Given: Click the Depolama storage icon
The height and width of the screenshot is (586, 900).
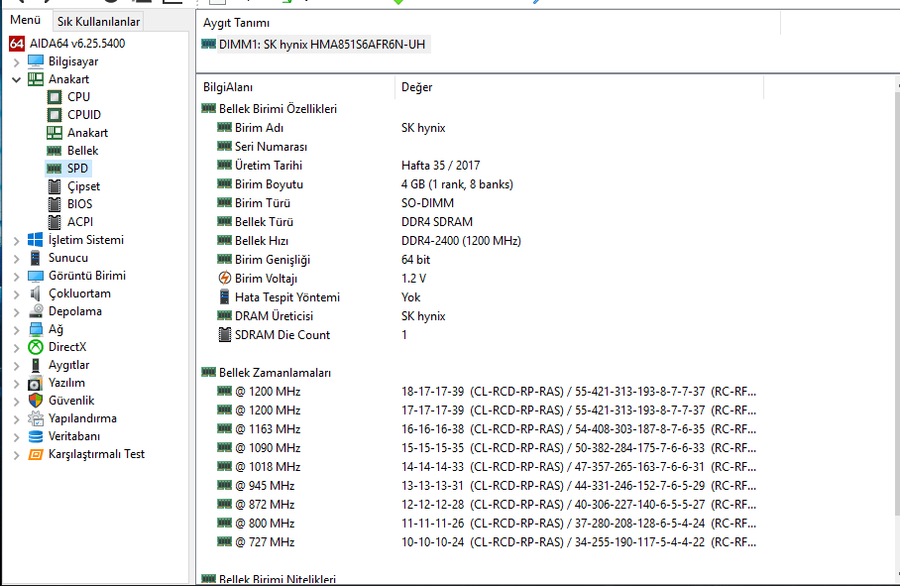Looking at the screenshot, I should pos(36,311).
